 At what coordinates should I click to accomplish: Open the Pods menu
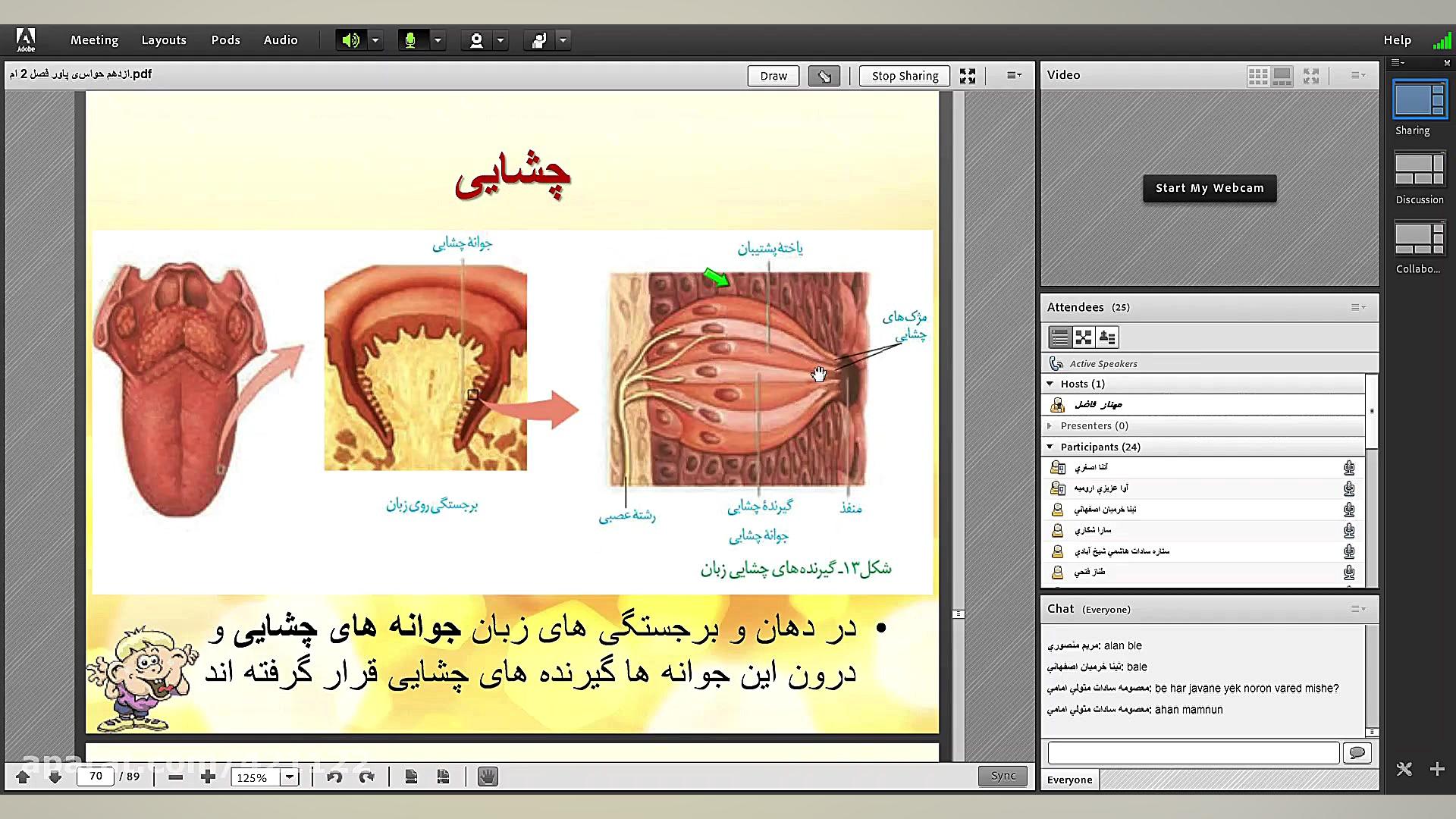pyautogui.click(x=225, y=40)
